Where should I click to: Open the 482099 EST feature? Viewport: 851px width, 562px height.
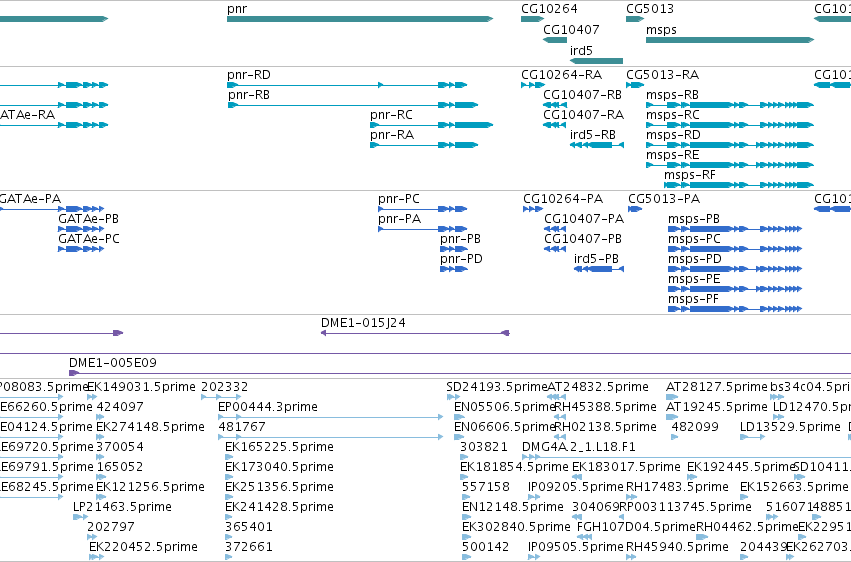[674, 437]
